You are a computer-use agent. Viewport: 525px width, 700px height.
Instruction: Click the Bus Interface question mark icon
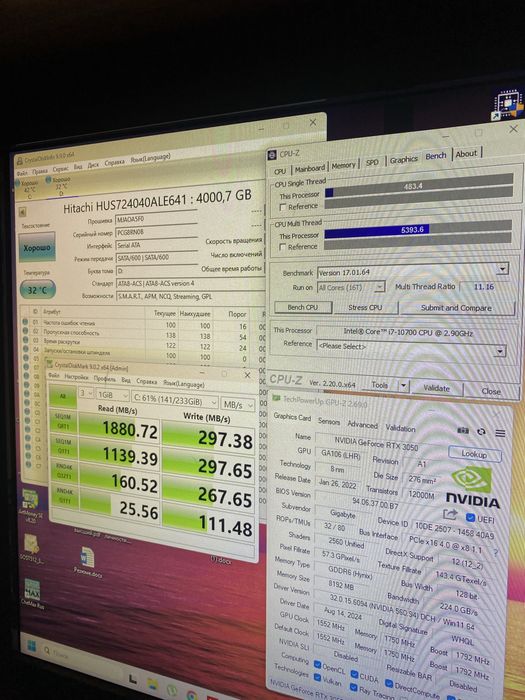[496, 552]
